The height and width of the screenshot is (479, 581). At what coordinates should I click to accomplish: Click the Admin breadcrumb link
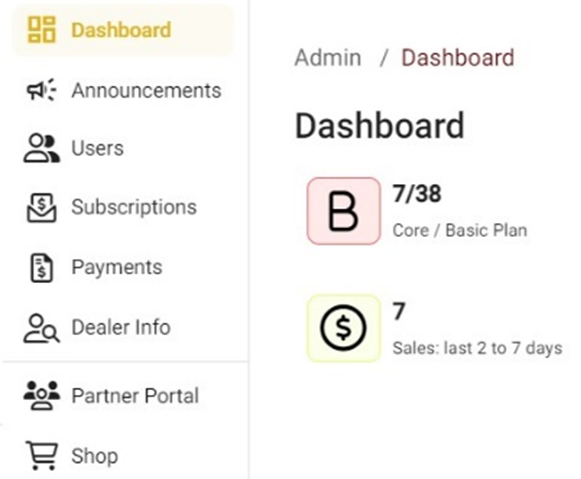(x=328, y=58)
